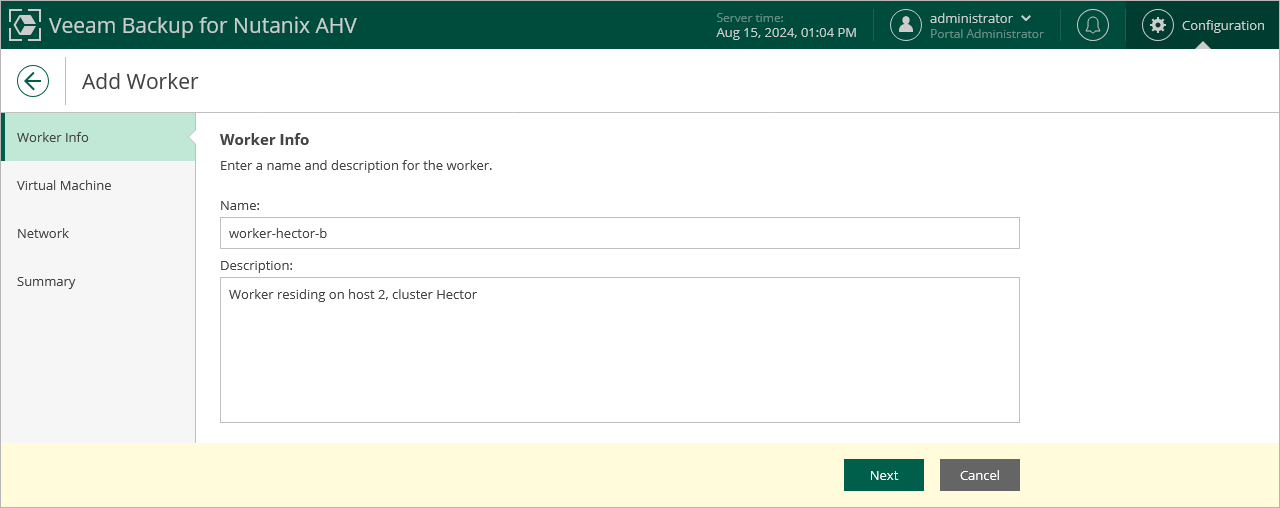Click the 'Description:' field label
1280x508 pixels.
pyautogui.click(x=257, y=265)
